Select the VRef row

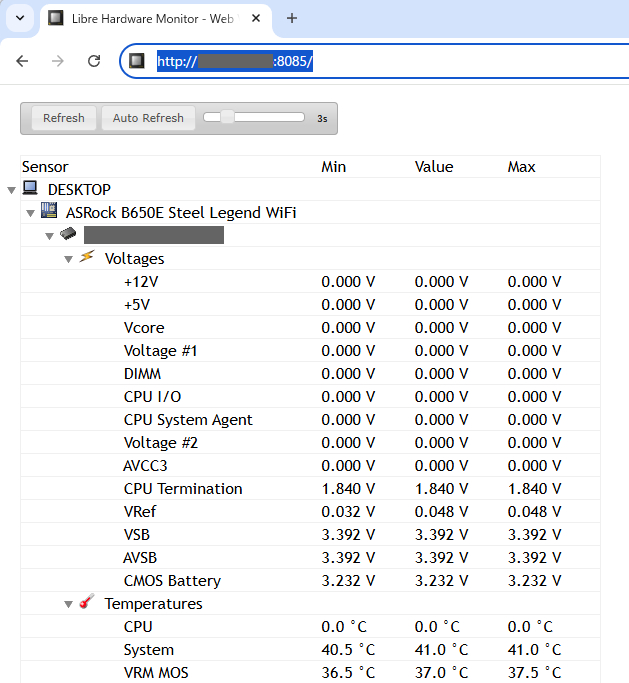pyautogui.click(x=310, y=511)
